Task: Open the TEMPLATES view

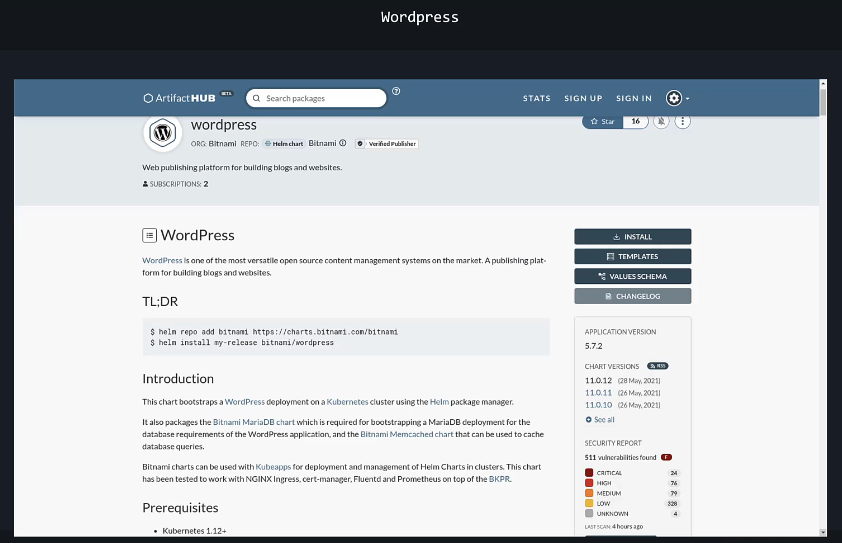Action: [x=633, y=257]
